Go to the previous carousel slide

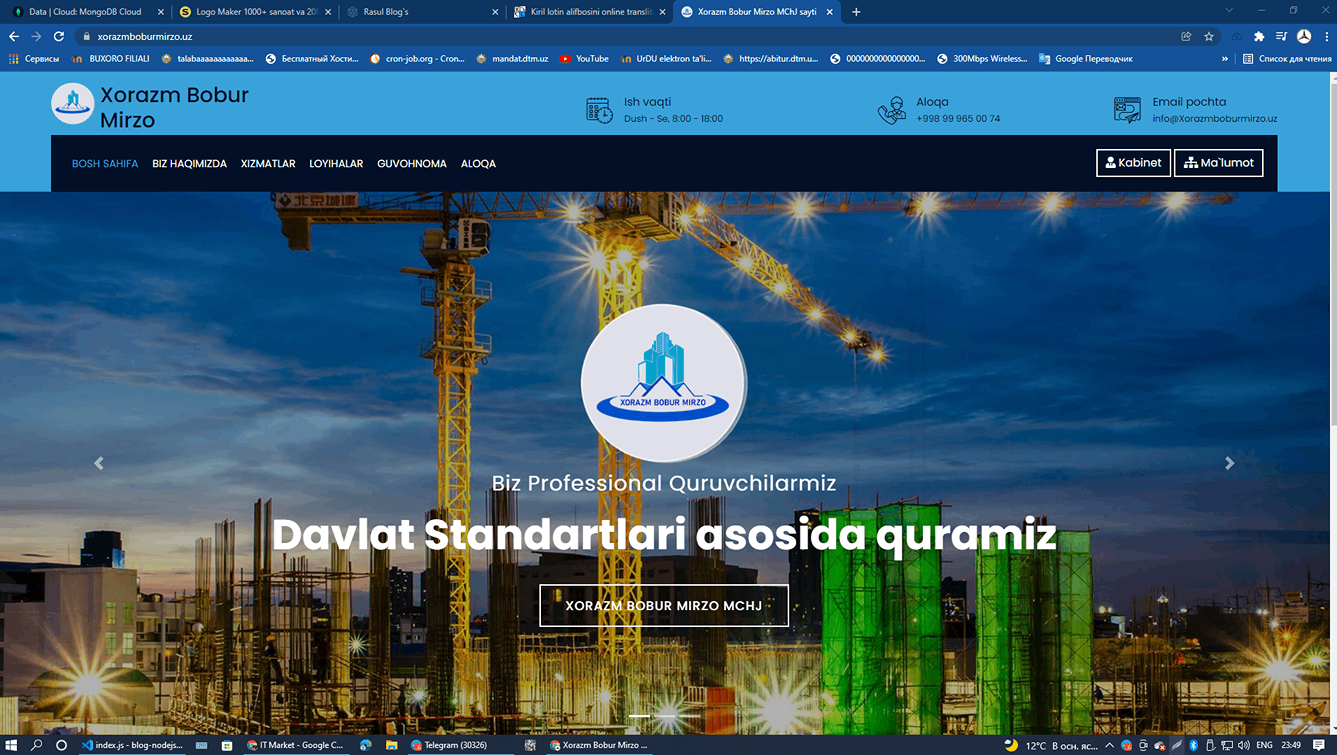[x=98, y=463]
